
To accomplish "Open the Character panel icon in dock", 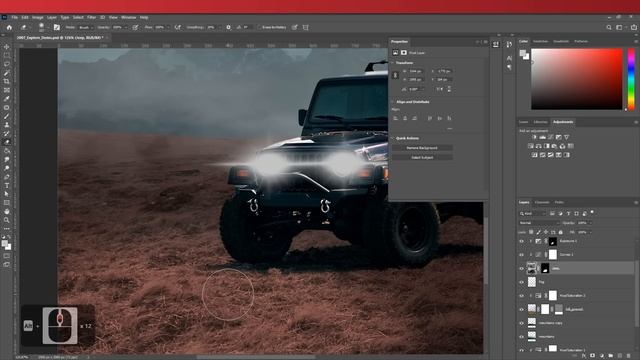I will (509, 58).
